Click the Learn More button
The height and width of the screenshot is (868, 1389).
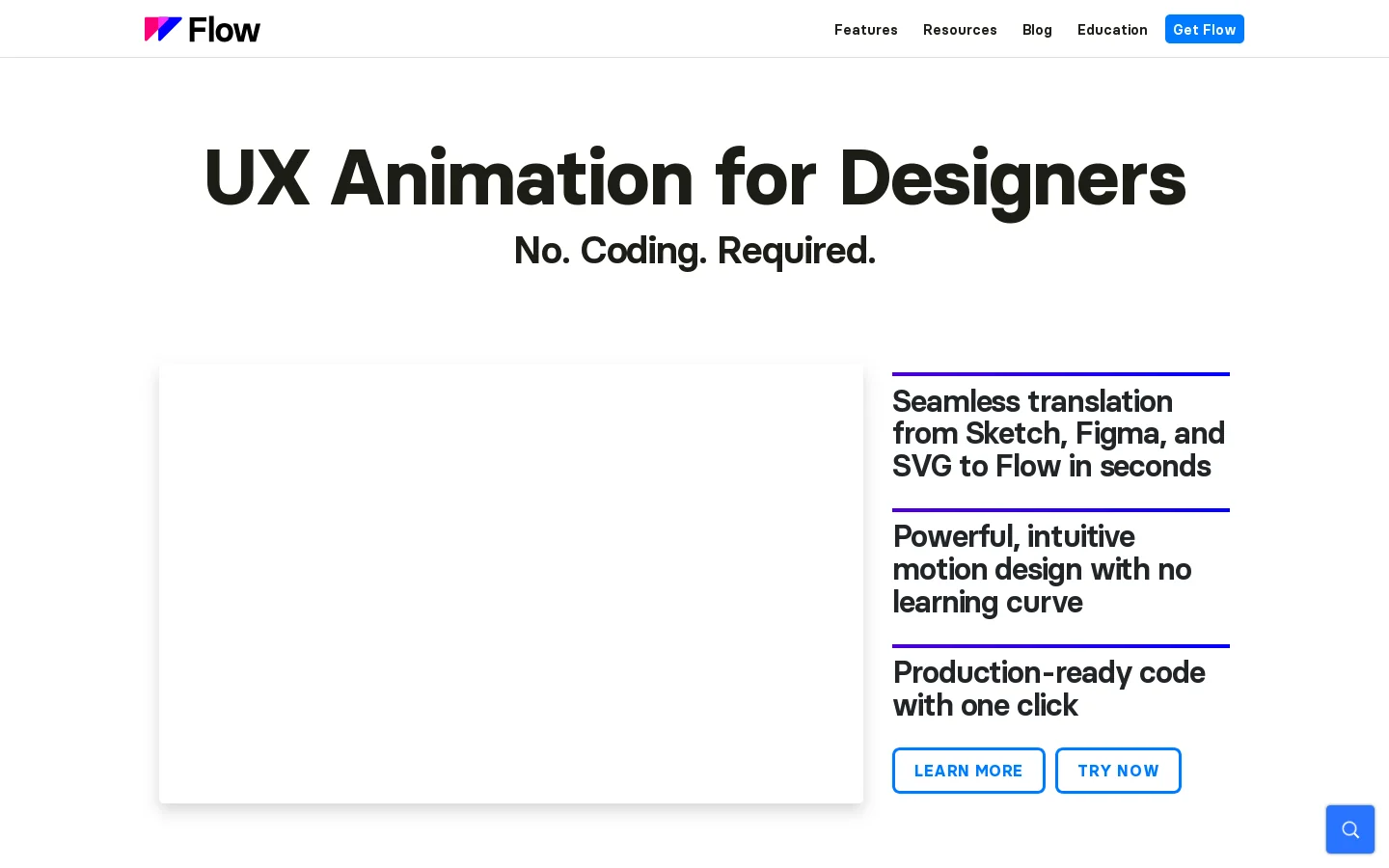[x=968, y=771]
